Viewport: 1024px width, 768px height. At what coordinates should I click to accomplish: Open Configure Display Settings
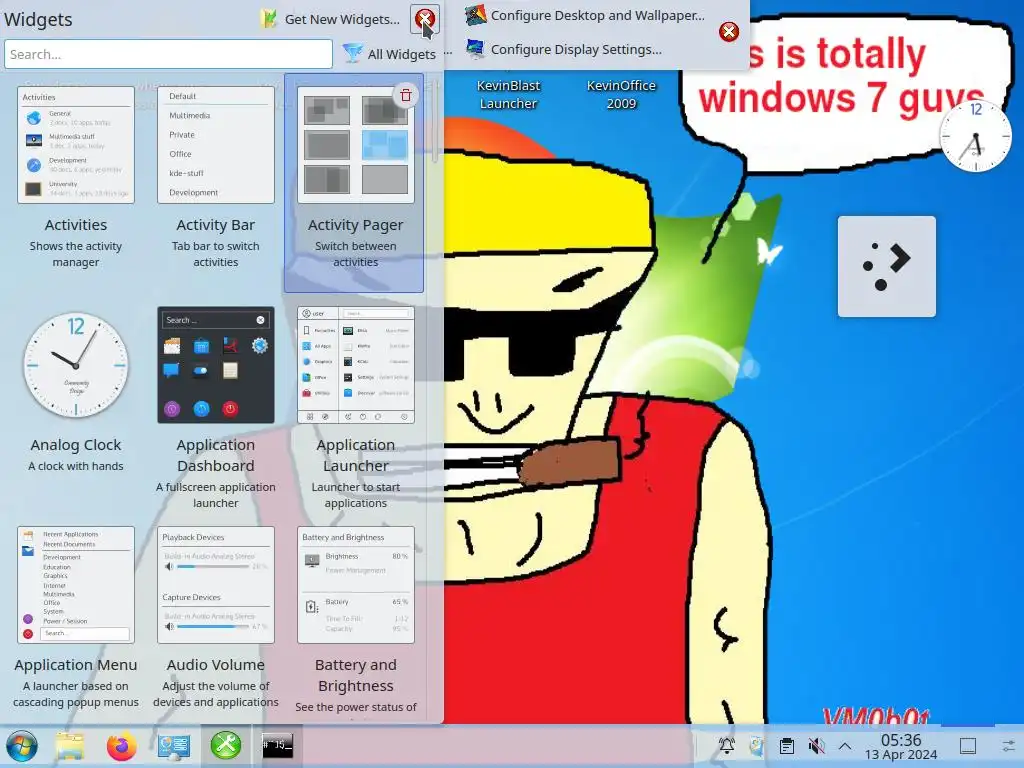coord(564,49)
